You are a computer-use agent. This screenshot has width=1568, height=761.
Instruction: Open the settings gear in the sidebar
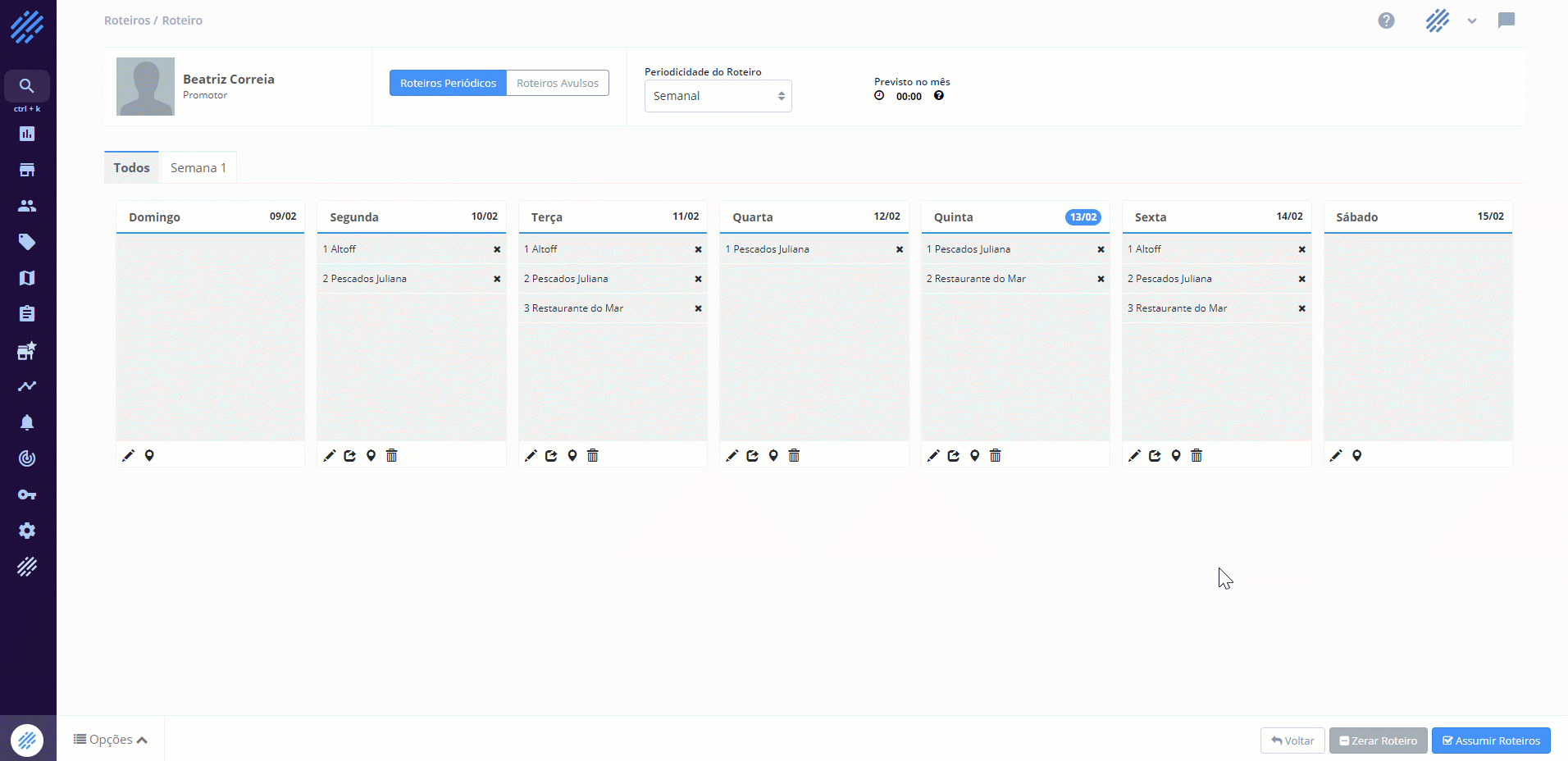pyautogui.click(x=27, y=531)
